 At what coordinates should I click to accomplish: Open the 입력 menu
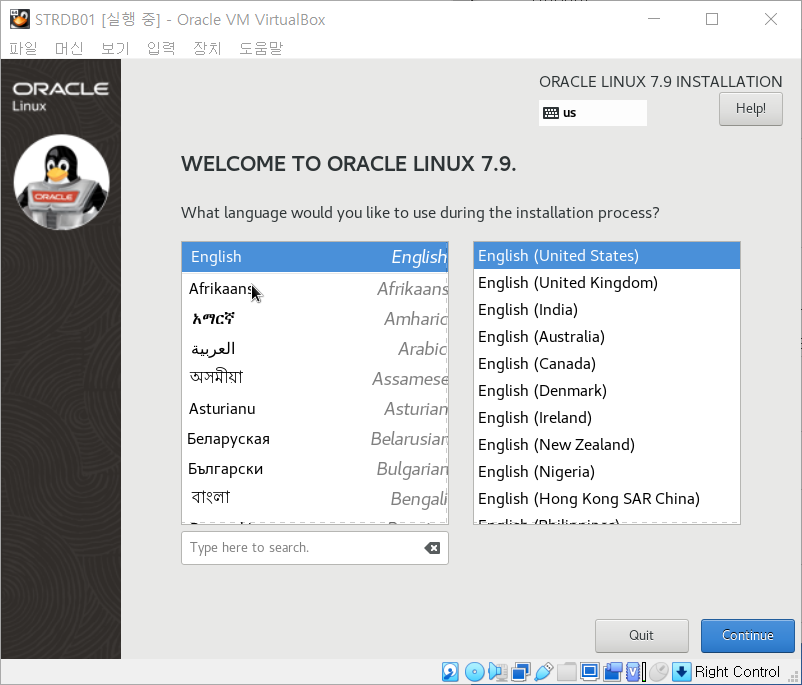[x=161, y=48]
